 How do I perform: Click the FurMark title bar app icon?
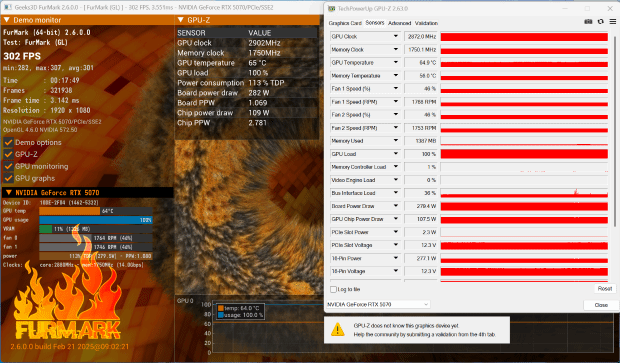8,7
